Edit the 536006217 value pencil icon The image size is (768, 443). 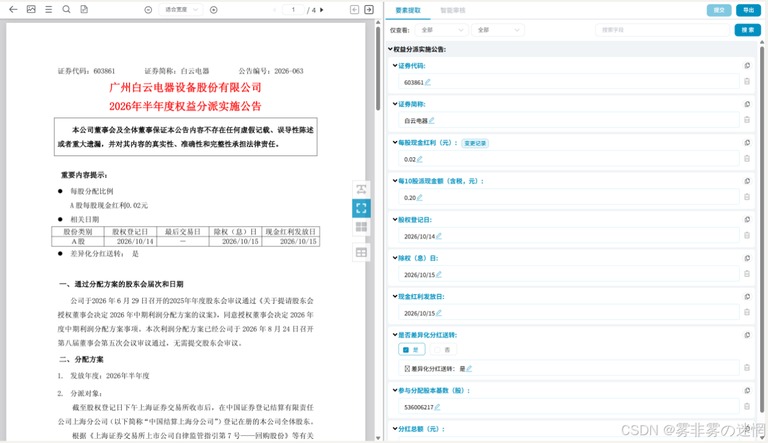[437, 407]
